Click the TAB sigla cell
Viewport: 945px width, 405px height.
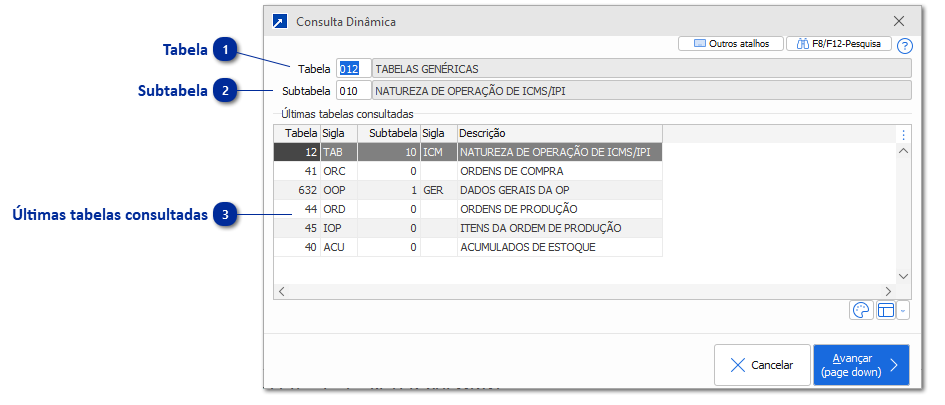point(339,152)
